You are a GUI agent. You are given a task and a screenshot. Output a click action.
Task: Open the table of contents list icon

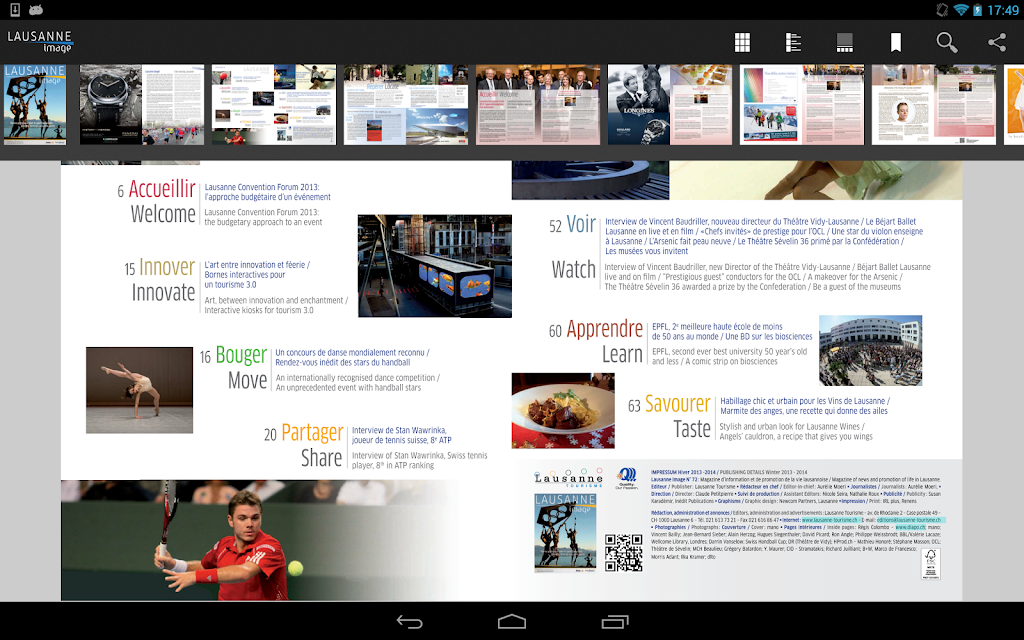pyautogui.click(x=793, y=42)
